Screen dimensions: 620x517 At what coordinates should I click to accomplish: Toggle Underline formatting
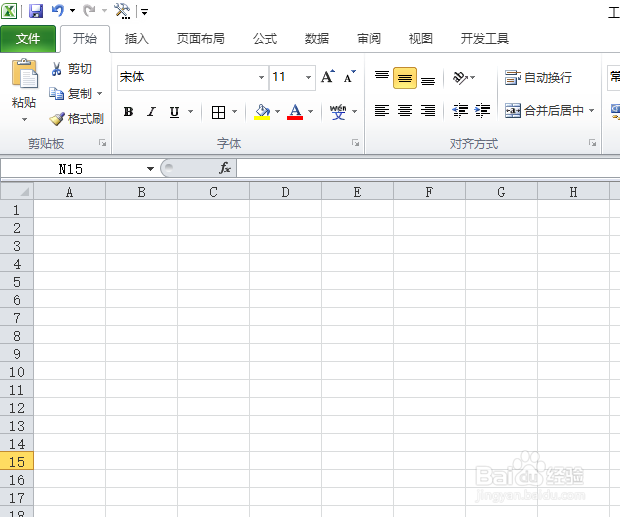pyautogui.click(x=174, y=112)
